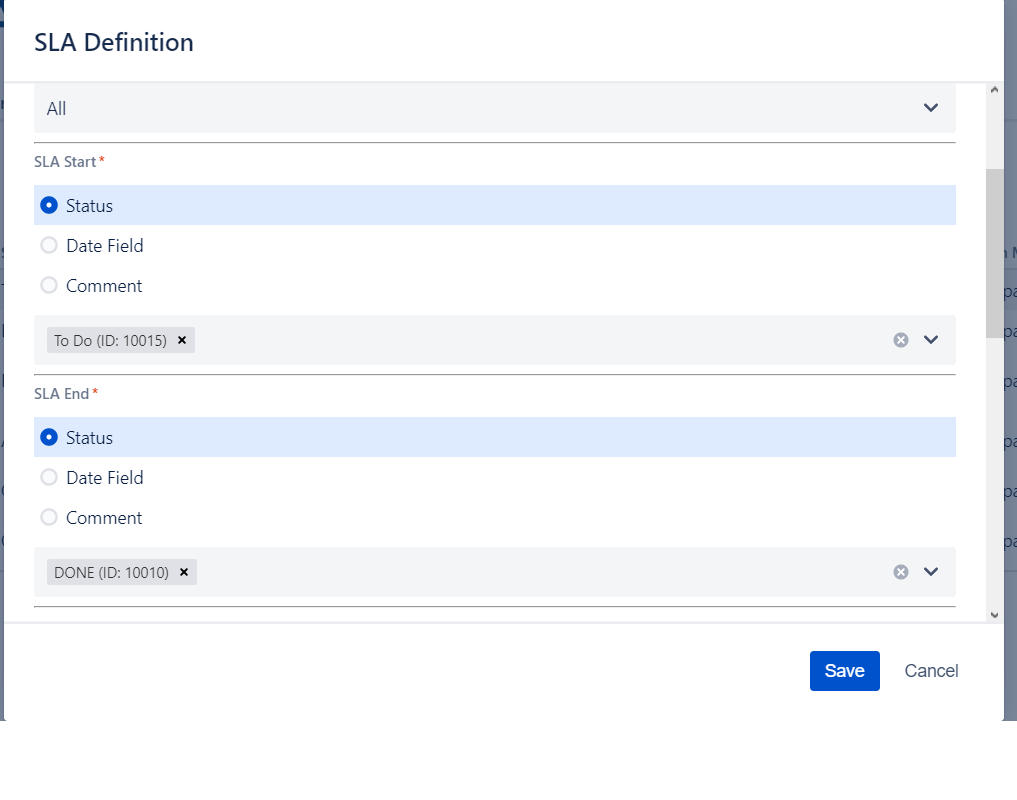Expand the "All" filter dropdown
Viewport: 1017px width, 800px height.
point(930,107)
